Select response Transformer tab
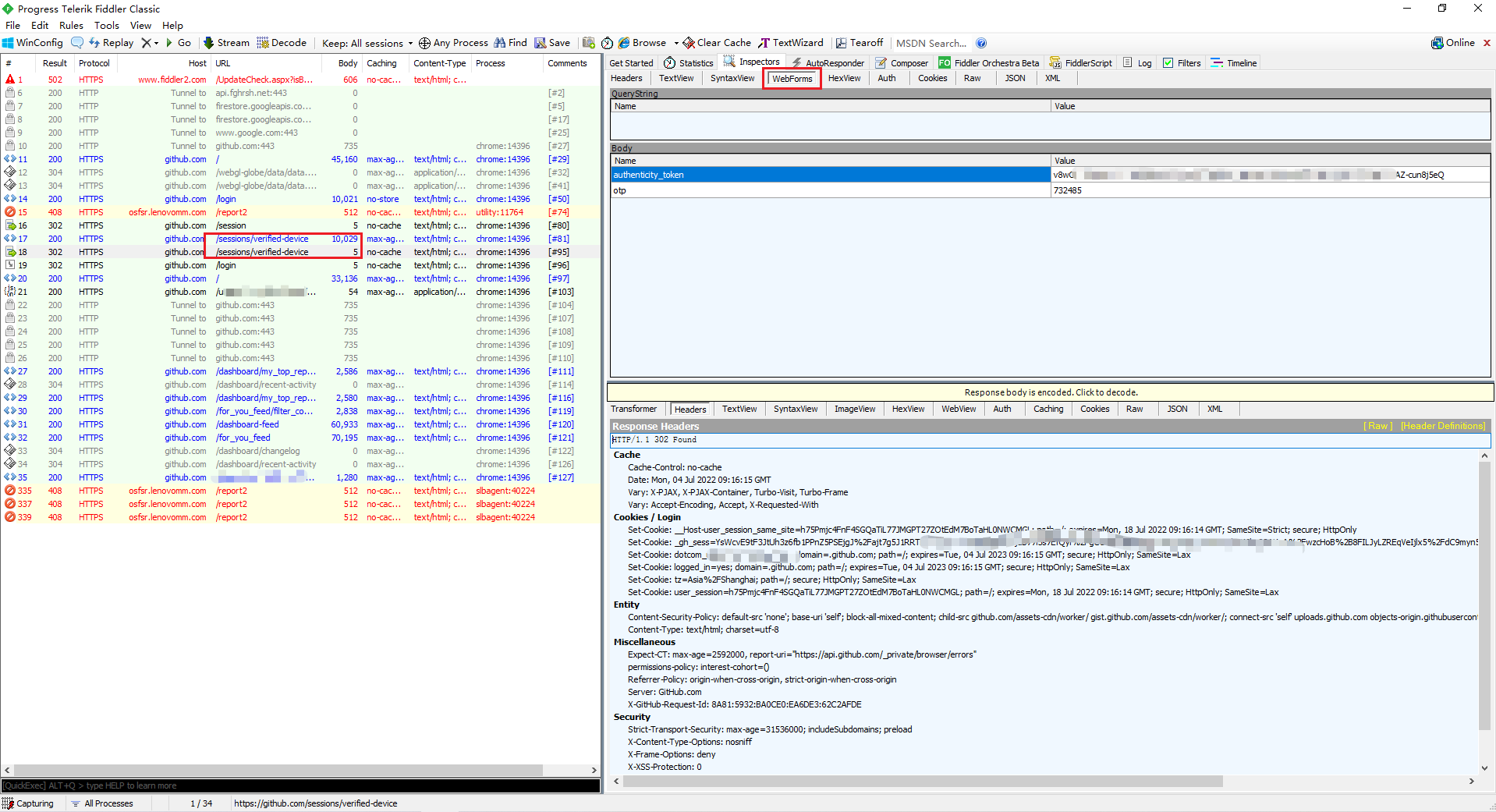 tap(633, 409)
